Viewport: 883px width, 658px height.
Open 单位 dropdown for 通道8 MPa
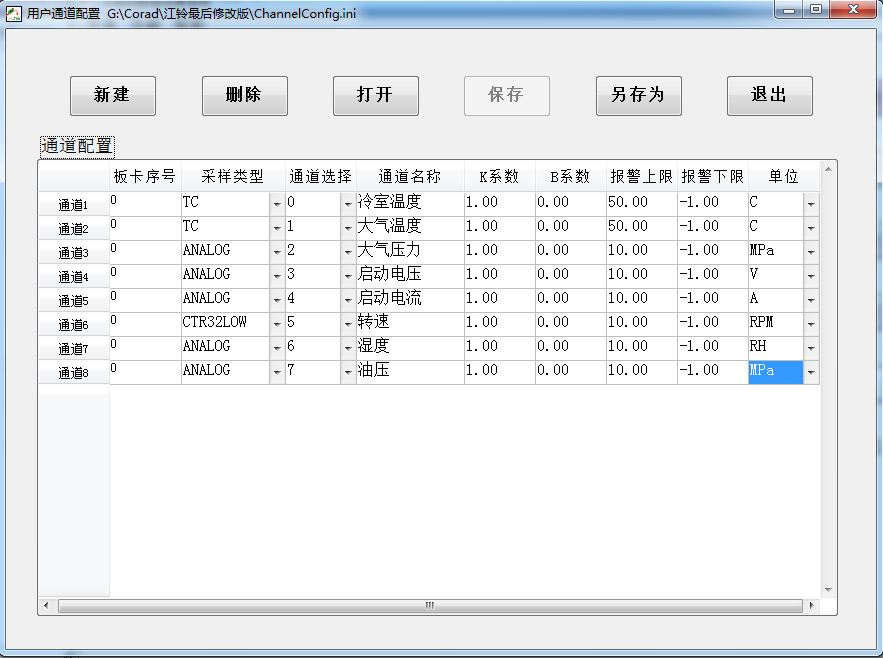coord(811,372)
